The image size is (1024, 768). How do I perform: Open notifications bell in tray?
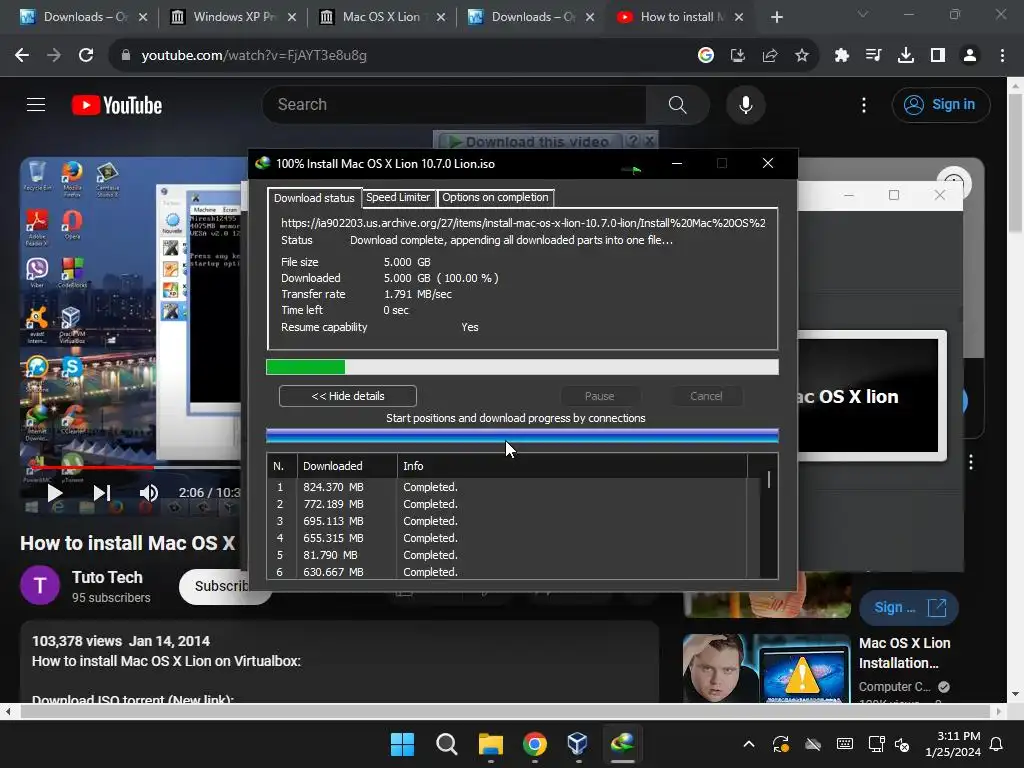tap(997, 744)
